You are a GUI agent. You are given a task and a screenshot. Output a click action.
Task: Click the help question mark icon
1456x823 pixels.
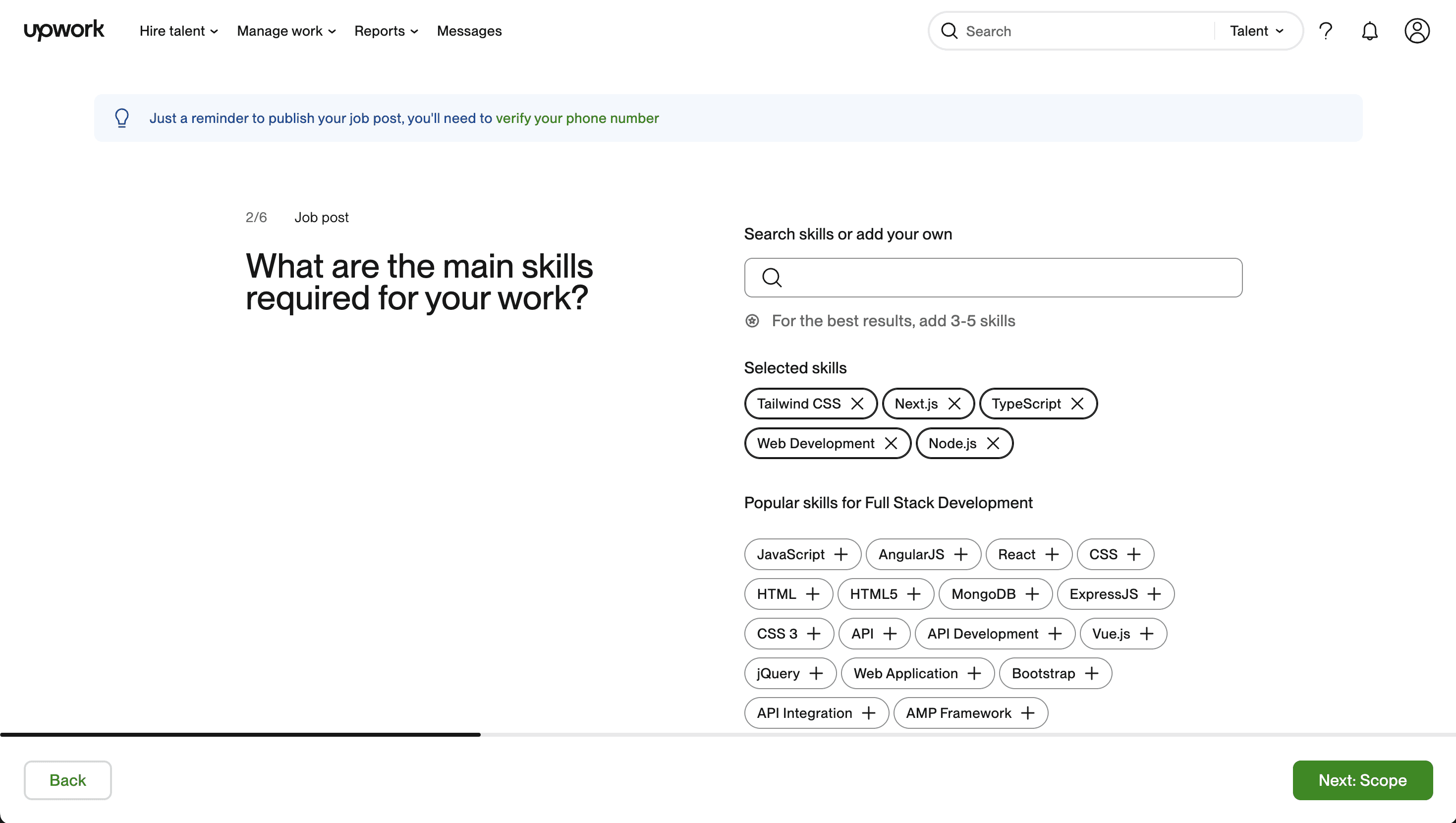point(1326,31)
